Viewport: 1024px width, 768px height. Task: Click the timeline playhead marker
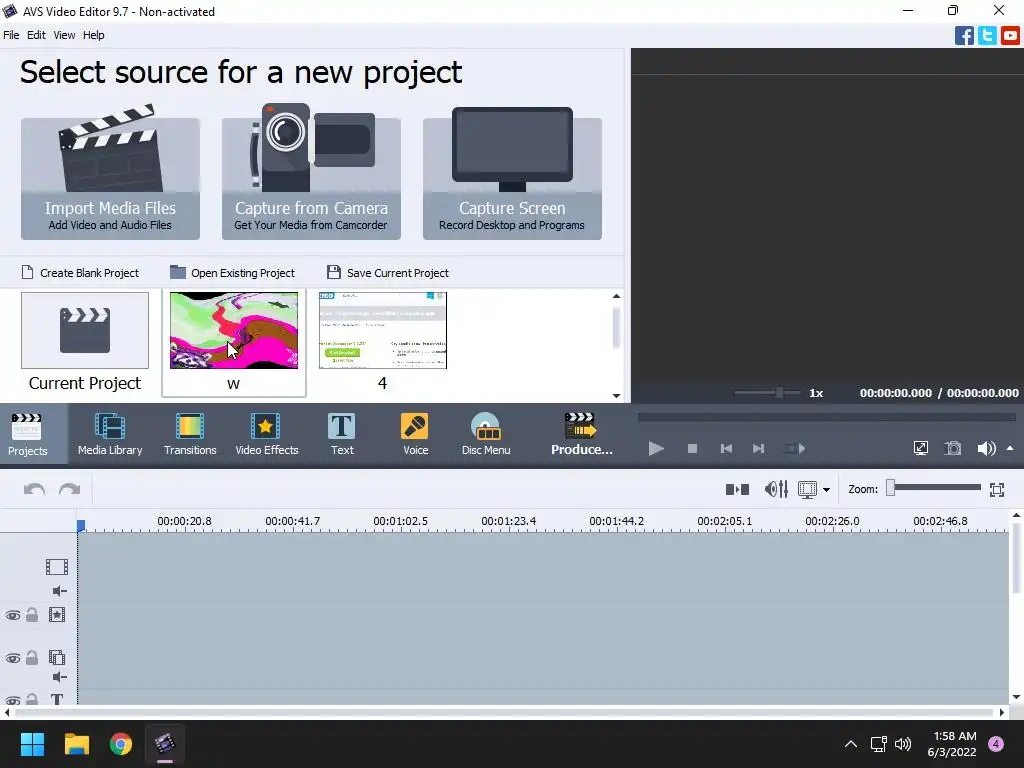coord(81,525)
